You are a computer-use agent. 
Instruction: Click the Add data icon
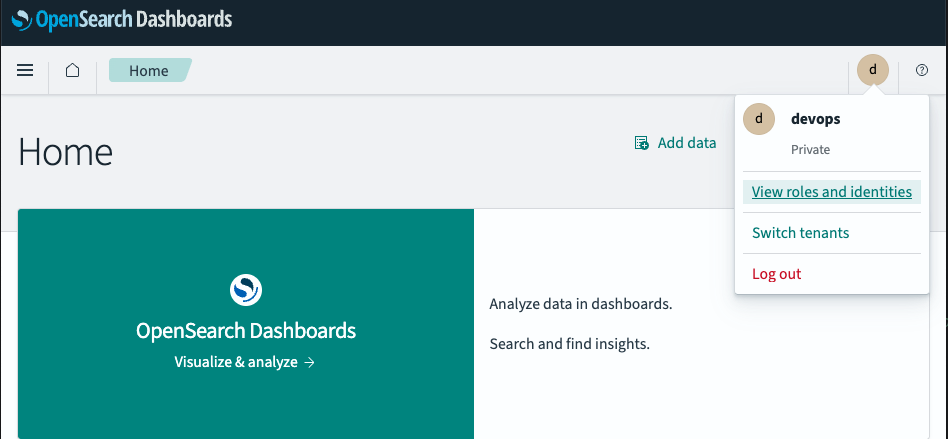(641, 143)
